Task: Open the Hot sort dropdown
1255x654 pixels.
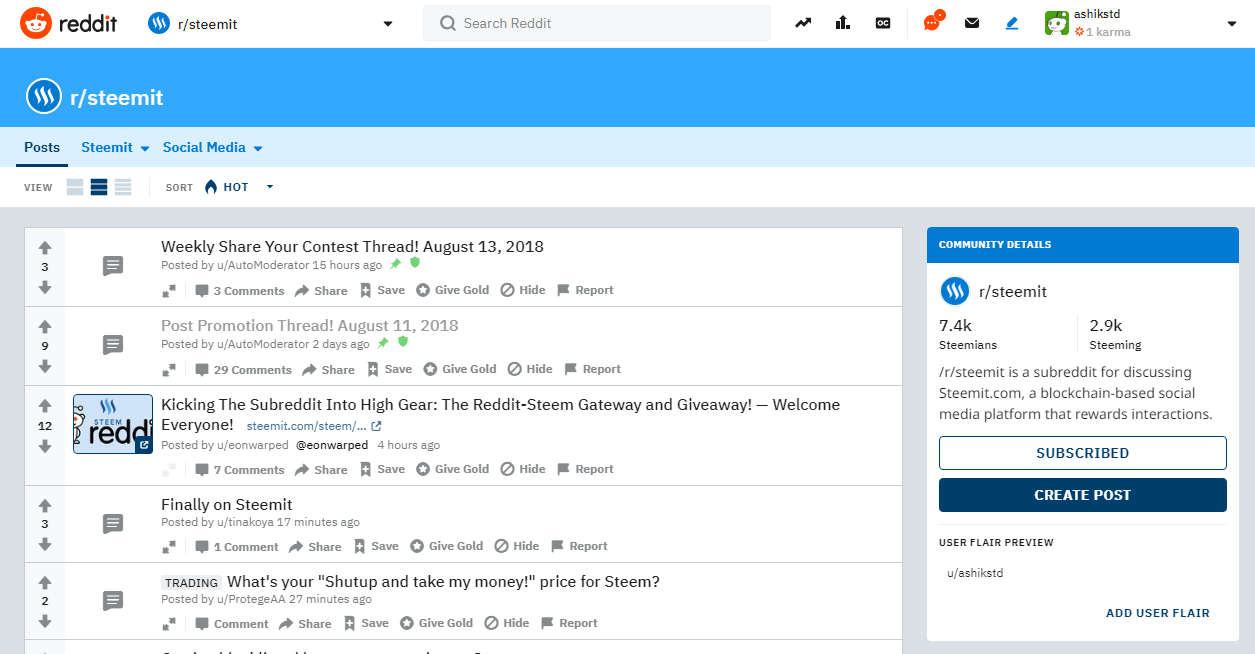Action: [238, 187]
